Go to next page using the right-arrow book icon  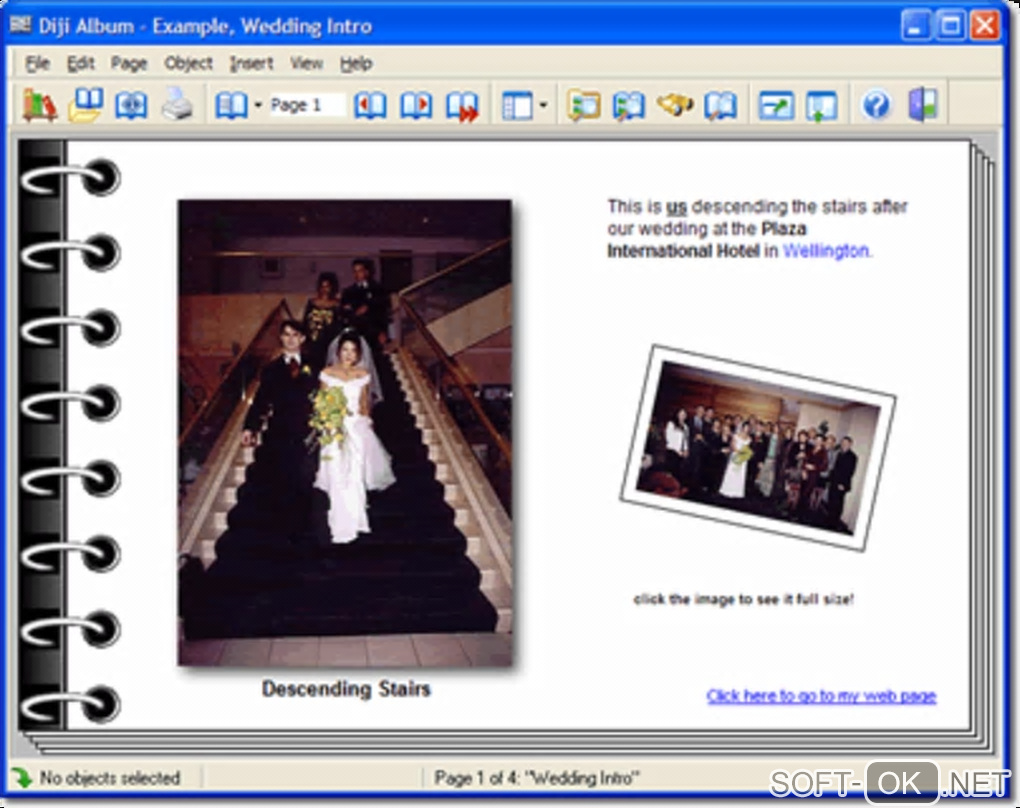click(416, 105)
